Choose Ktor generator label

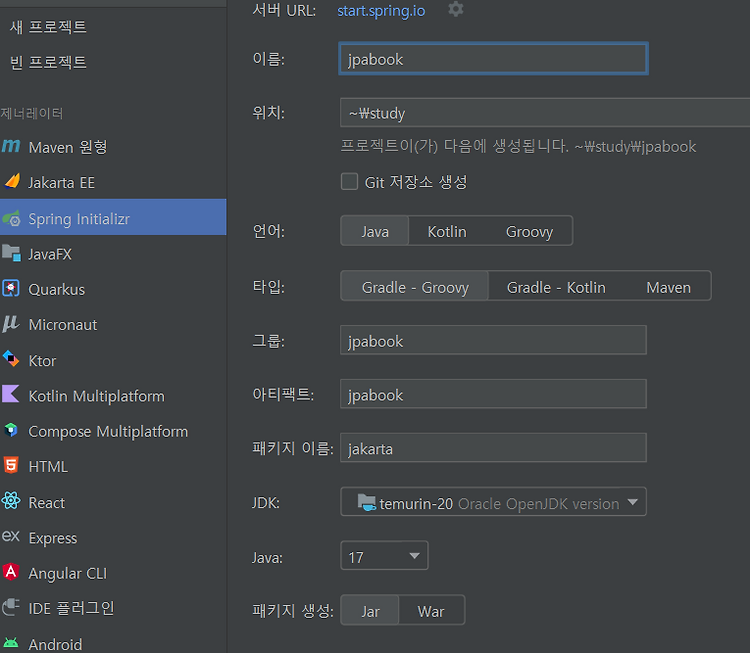(42, 360)
